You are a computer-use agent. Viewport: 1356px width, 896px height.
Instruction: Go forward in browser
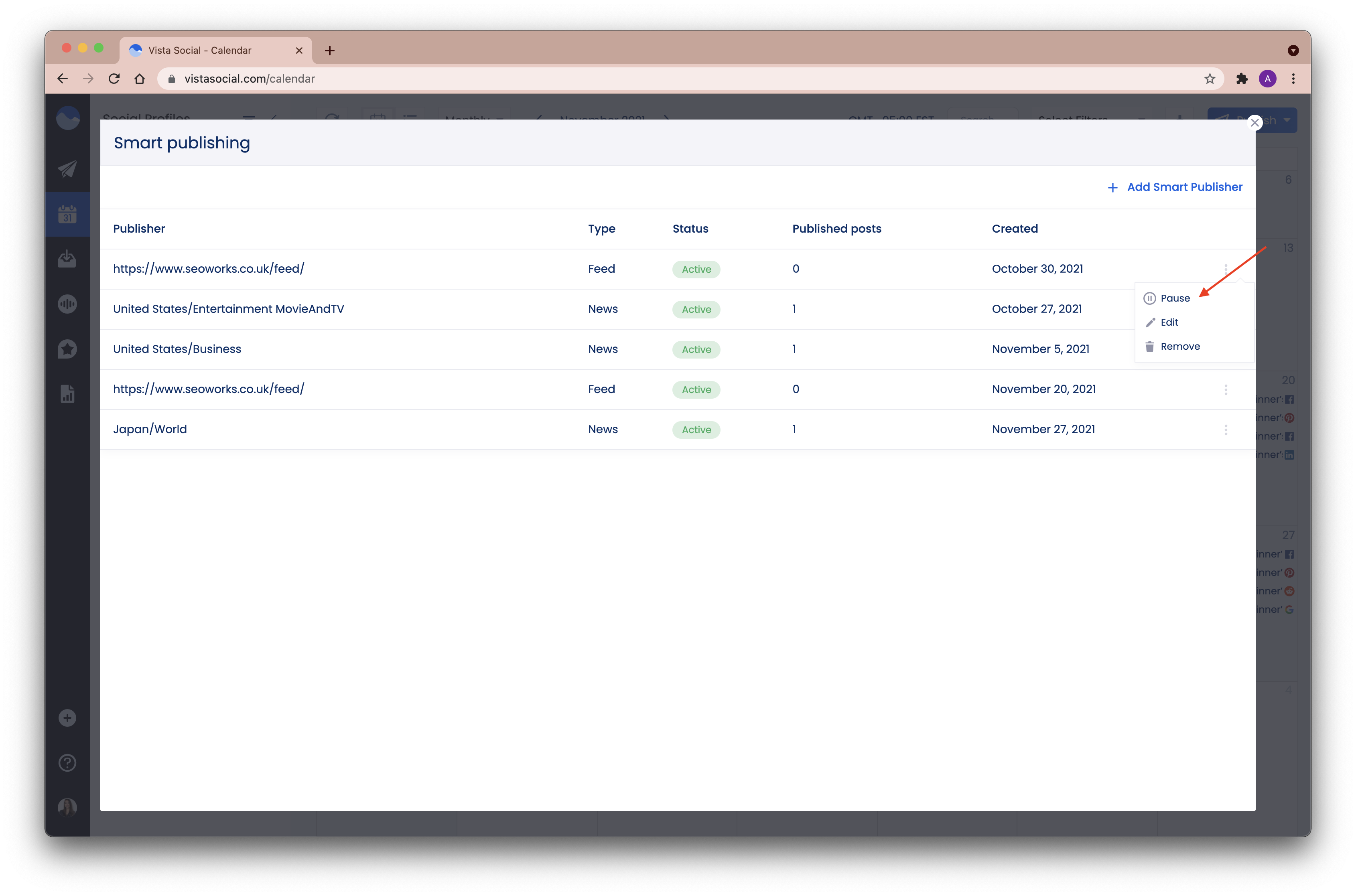[x=88, y=79]
